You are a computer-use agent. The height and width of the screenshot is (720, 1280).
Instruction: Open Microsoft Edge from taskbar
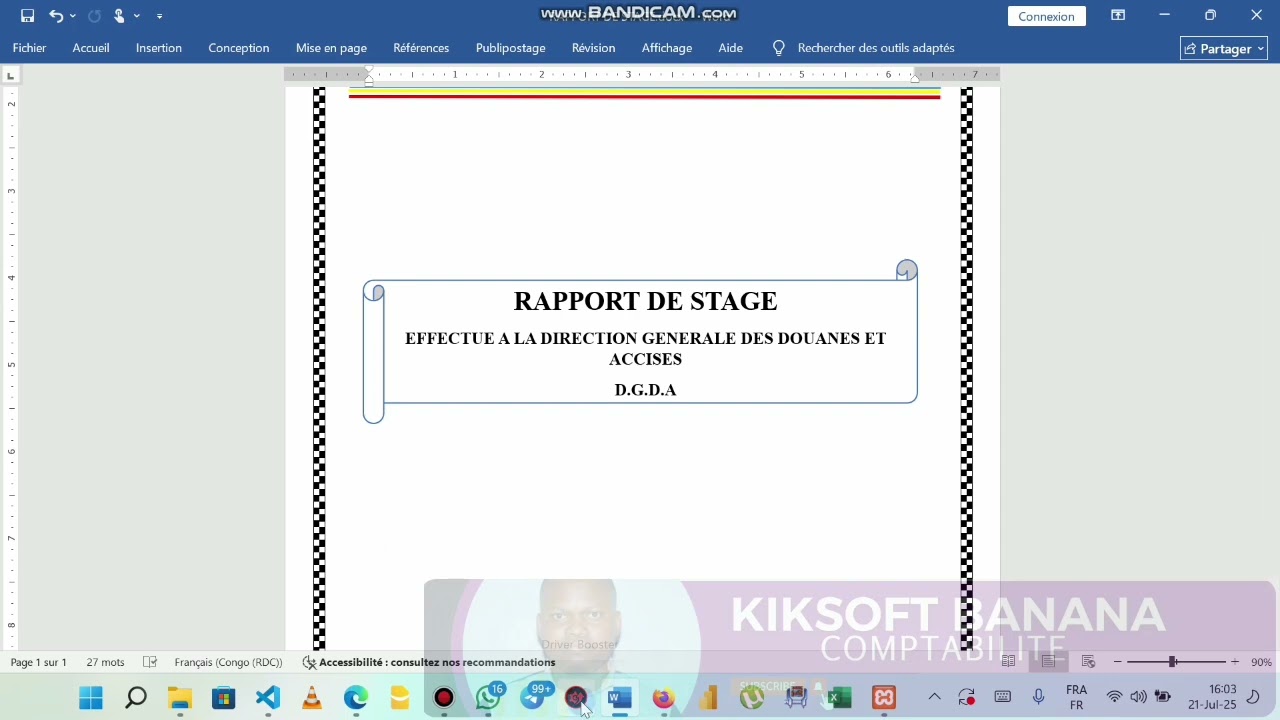point(356,697)
